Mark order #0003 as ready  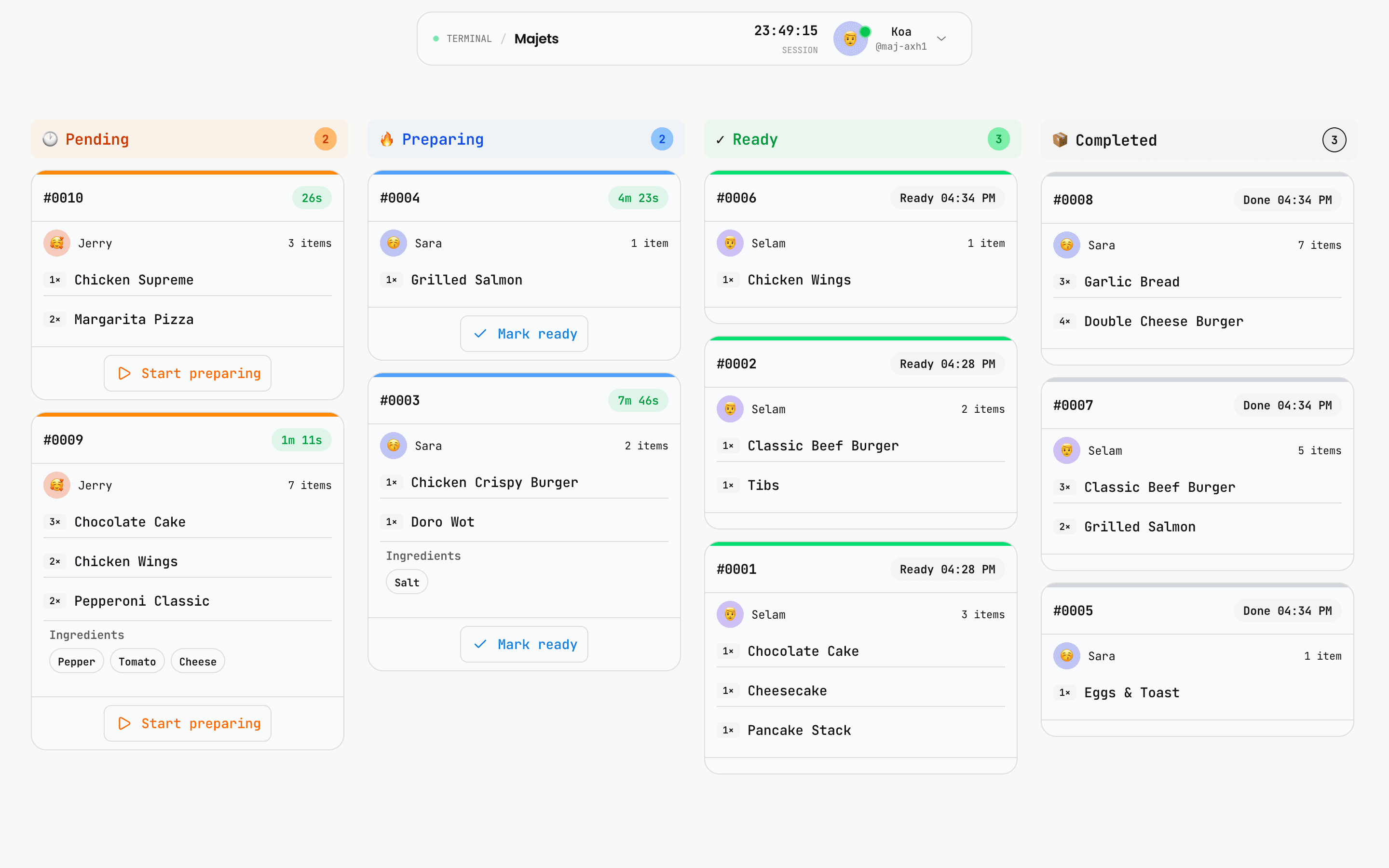[524, 644]
